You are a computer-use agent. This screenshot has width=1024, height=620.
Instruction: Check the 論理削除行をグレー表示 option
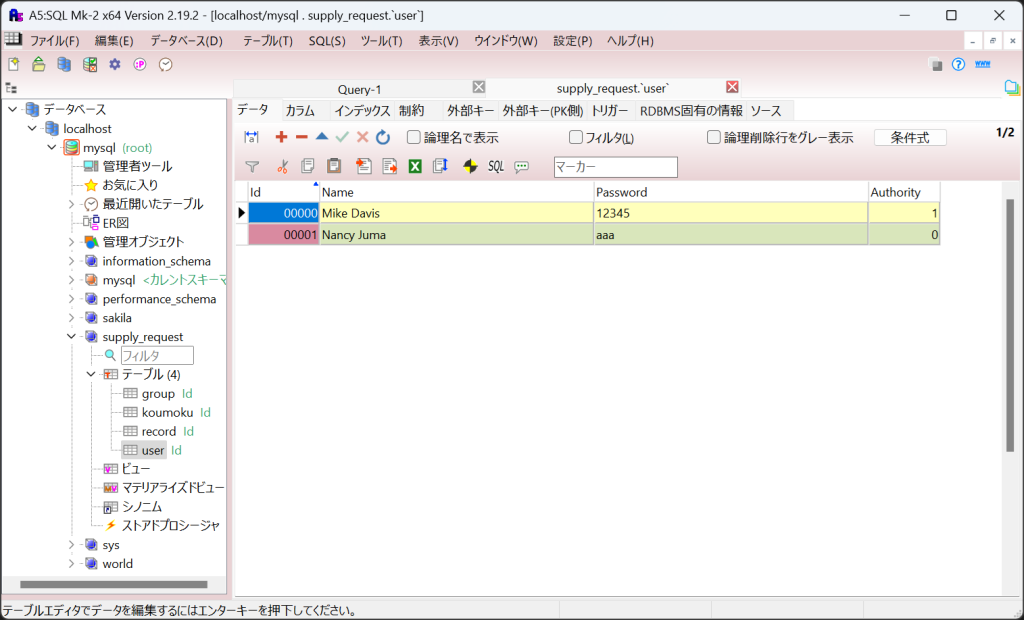tap(714, 138)
